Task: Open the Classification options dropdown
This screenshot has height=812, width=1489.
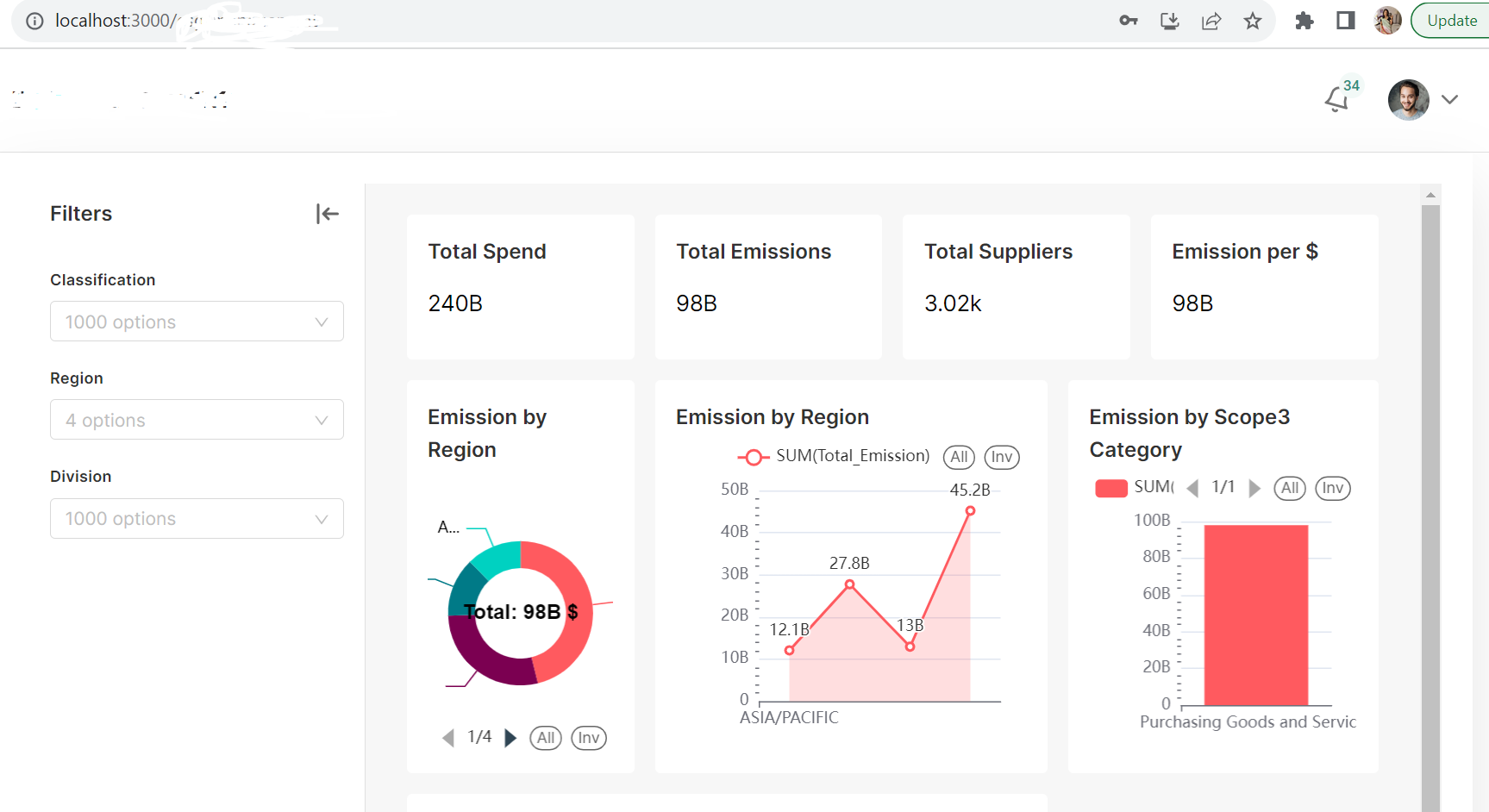Action: click(x=197, y=321)
